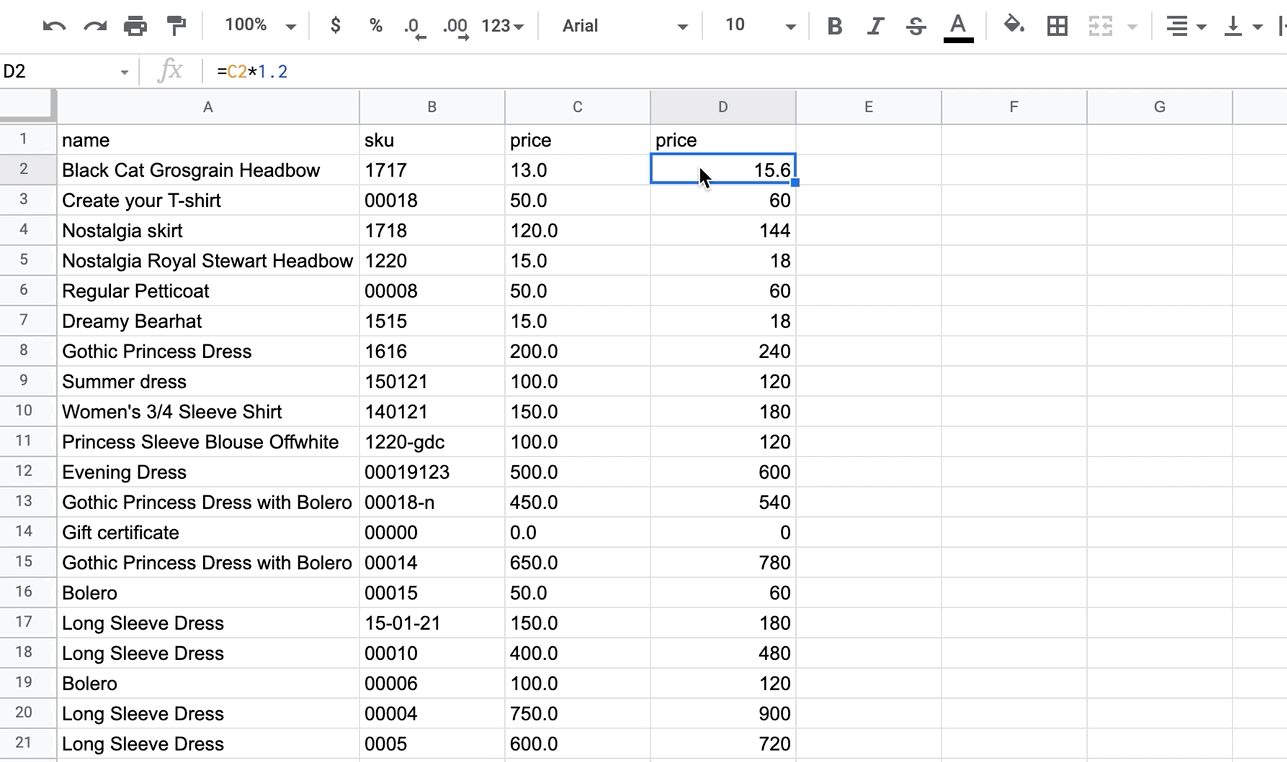
Task: Click cell 'Regular Petticoat'
Action: tap(208, 291)
